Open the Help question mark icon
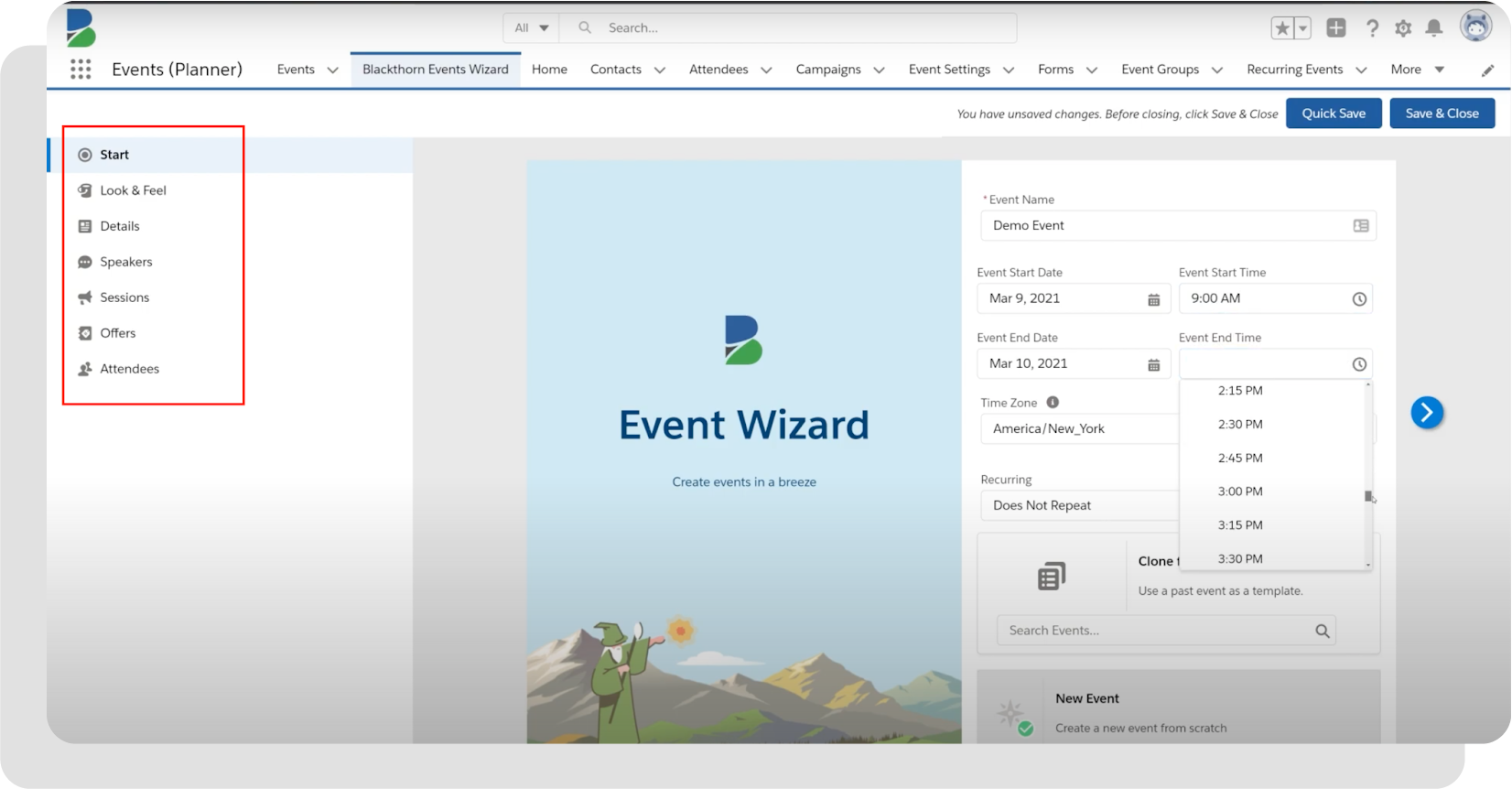The width and height of the screenshot is (1512, 789). click(1371, 28)
